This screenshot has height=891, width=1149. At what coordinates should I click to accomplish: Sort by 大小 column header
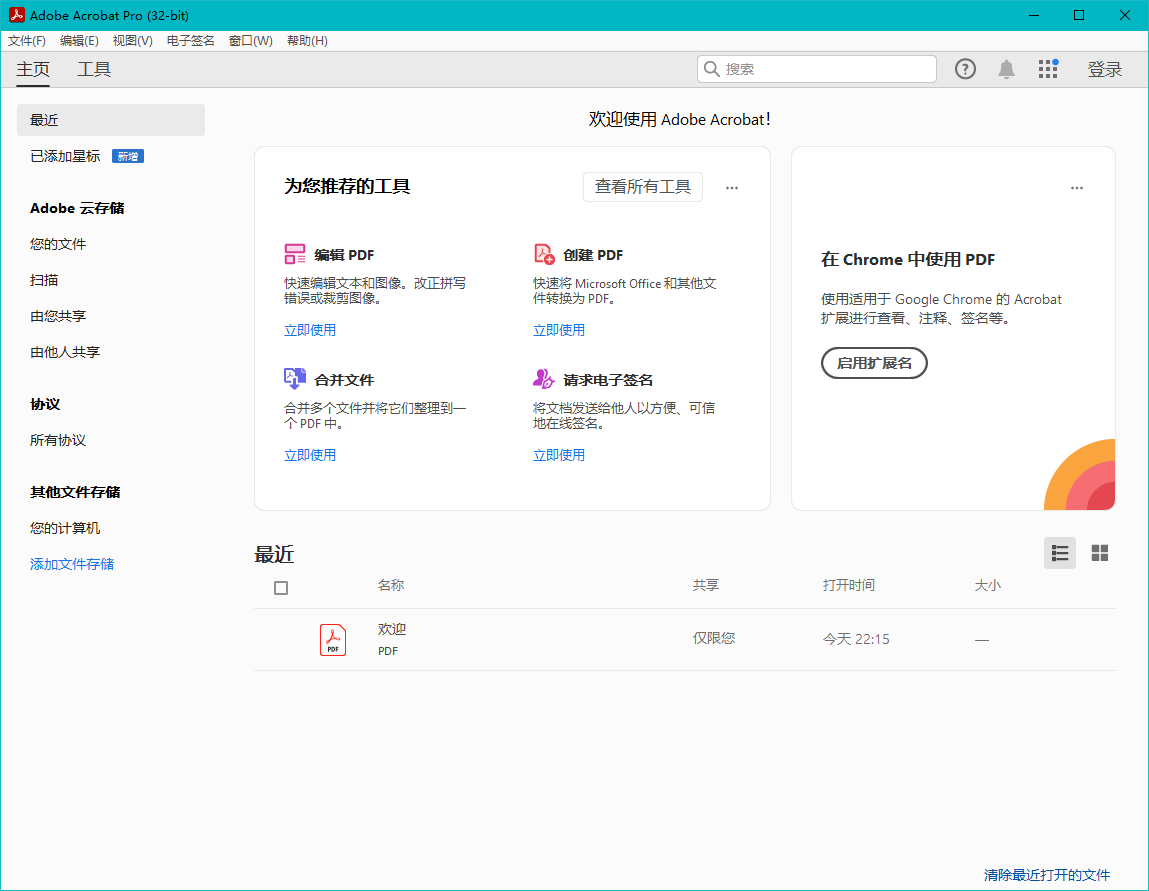coord(988,585)
